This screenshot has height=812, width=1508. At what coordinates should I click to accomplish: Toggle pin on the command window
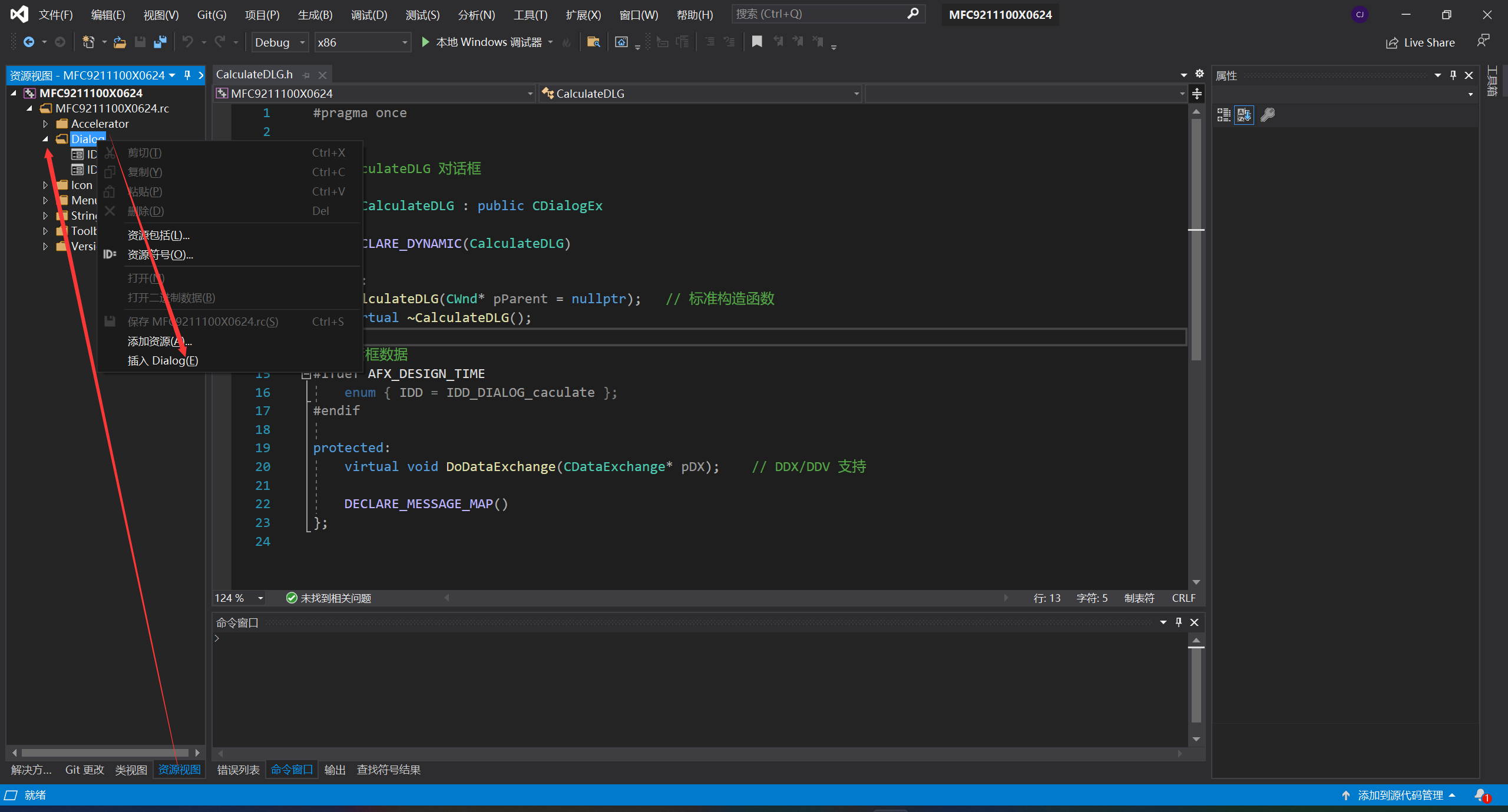click(1179, 622)
